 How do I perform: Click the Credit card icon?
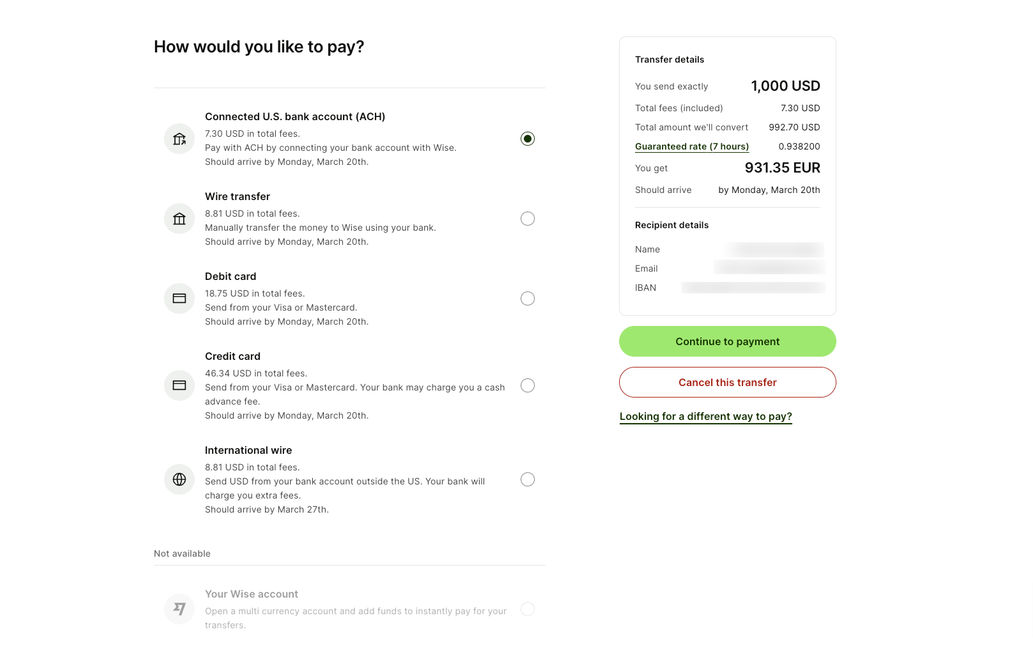[x=179, y=385]
